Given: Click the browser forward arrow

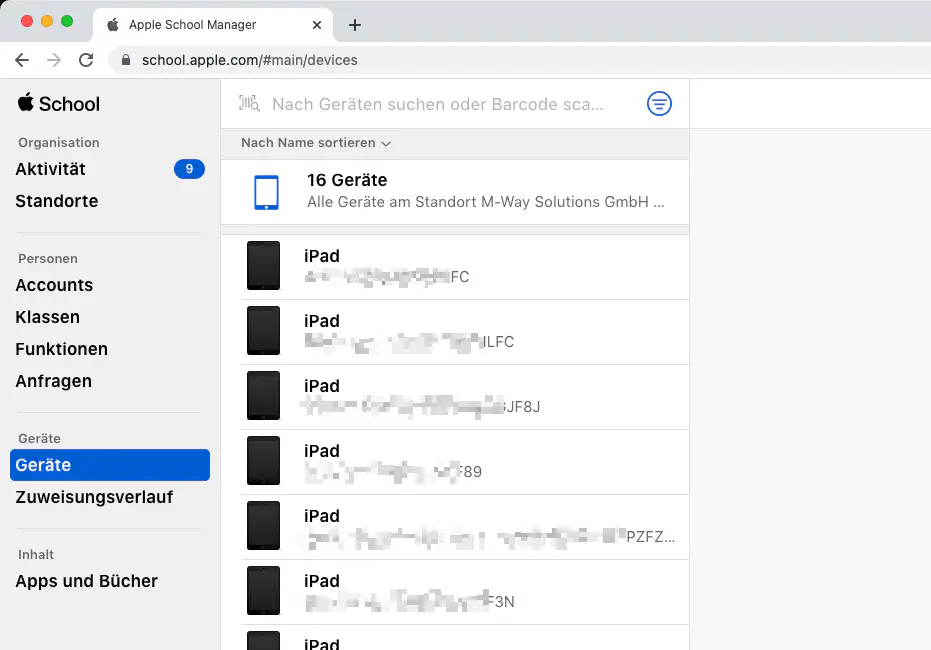Looking at the screenshot, I should pos(54,60).
